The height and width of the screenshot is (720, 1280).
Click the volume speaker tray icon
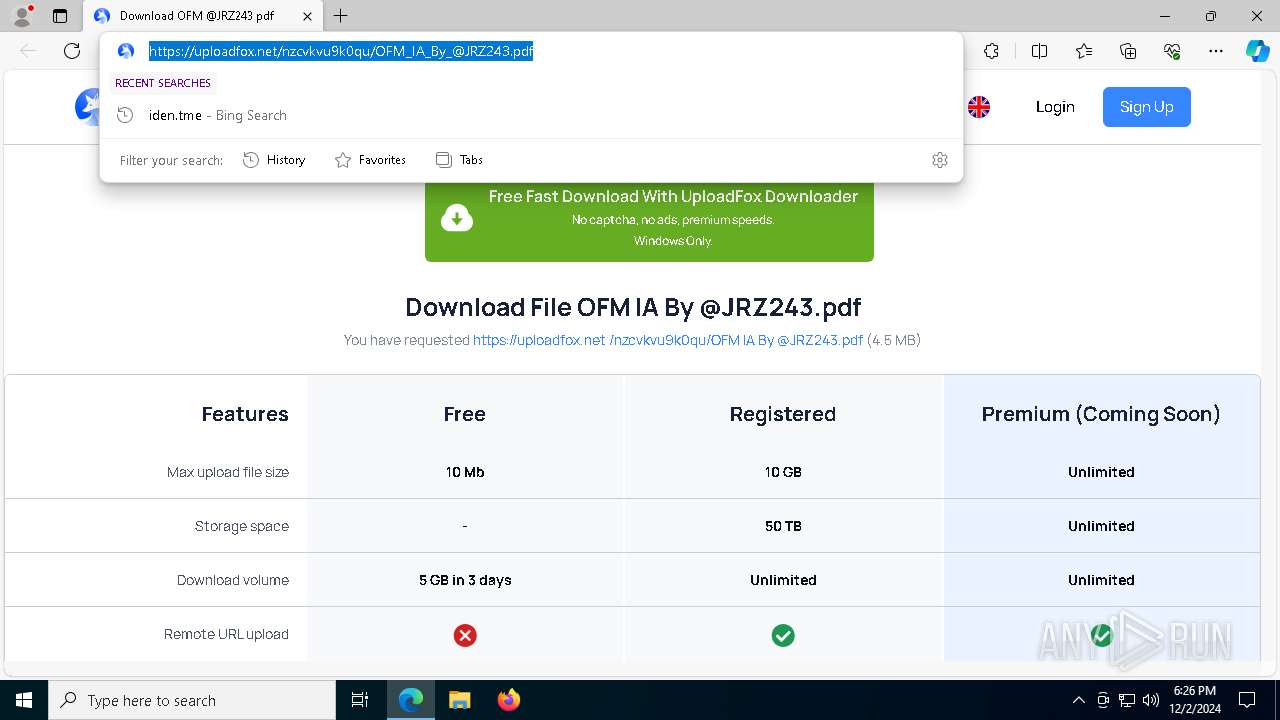(1151, 700)
